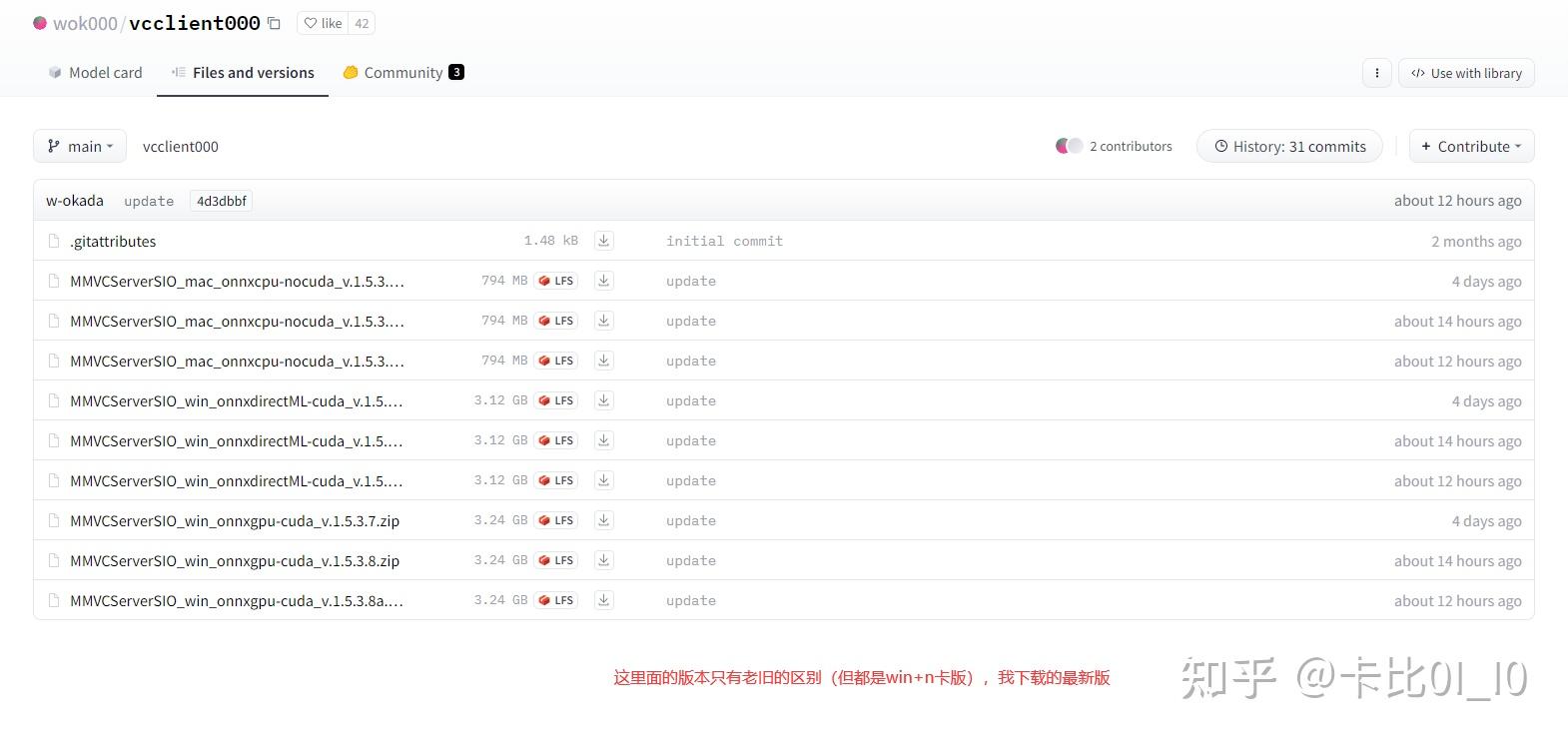Download the .gitattributes file via download icon
The width and height of the screenshot is (1568, 744).
click(603, 241)
